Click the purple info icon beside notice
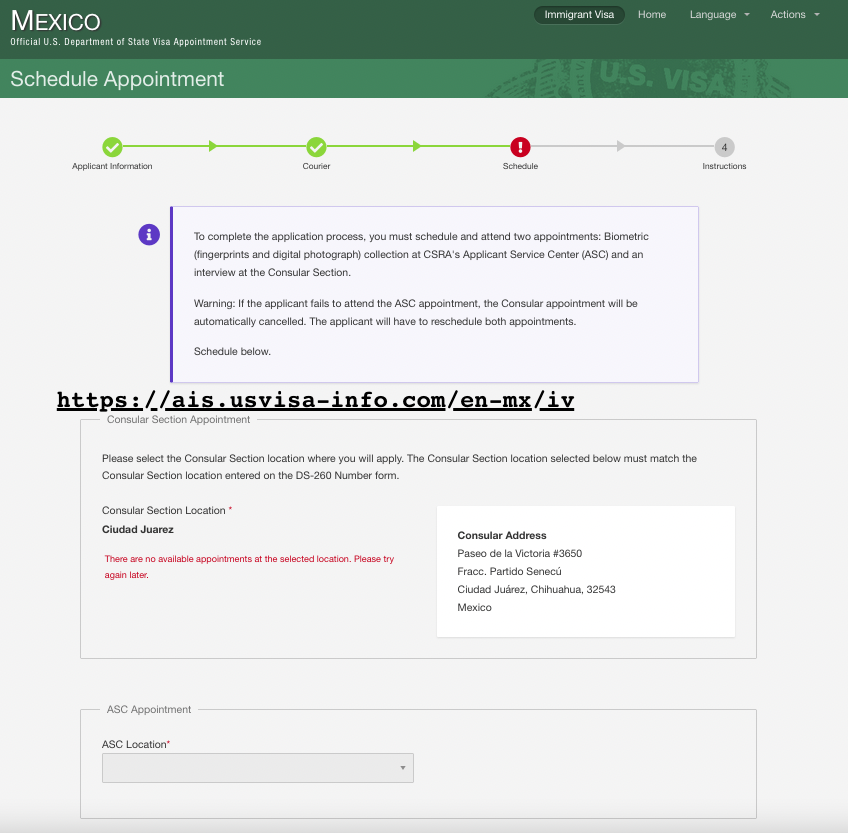The height and width of the screenshot is (833, 848). (149, 235)
